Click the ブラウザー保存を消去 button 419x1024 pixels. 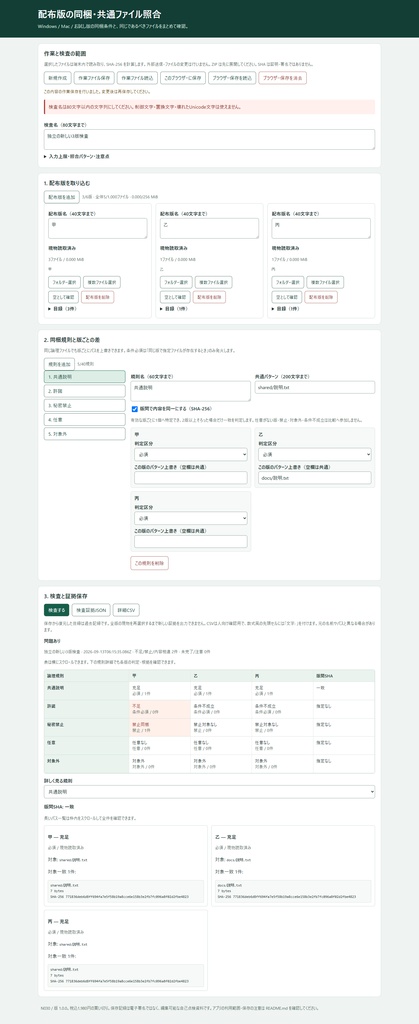click(x=283, y=77)
